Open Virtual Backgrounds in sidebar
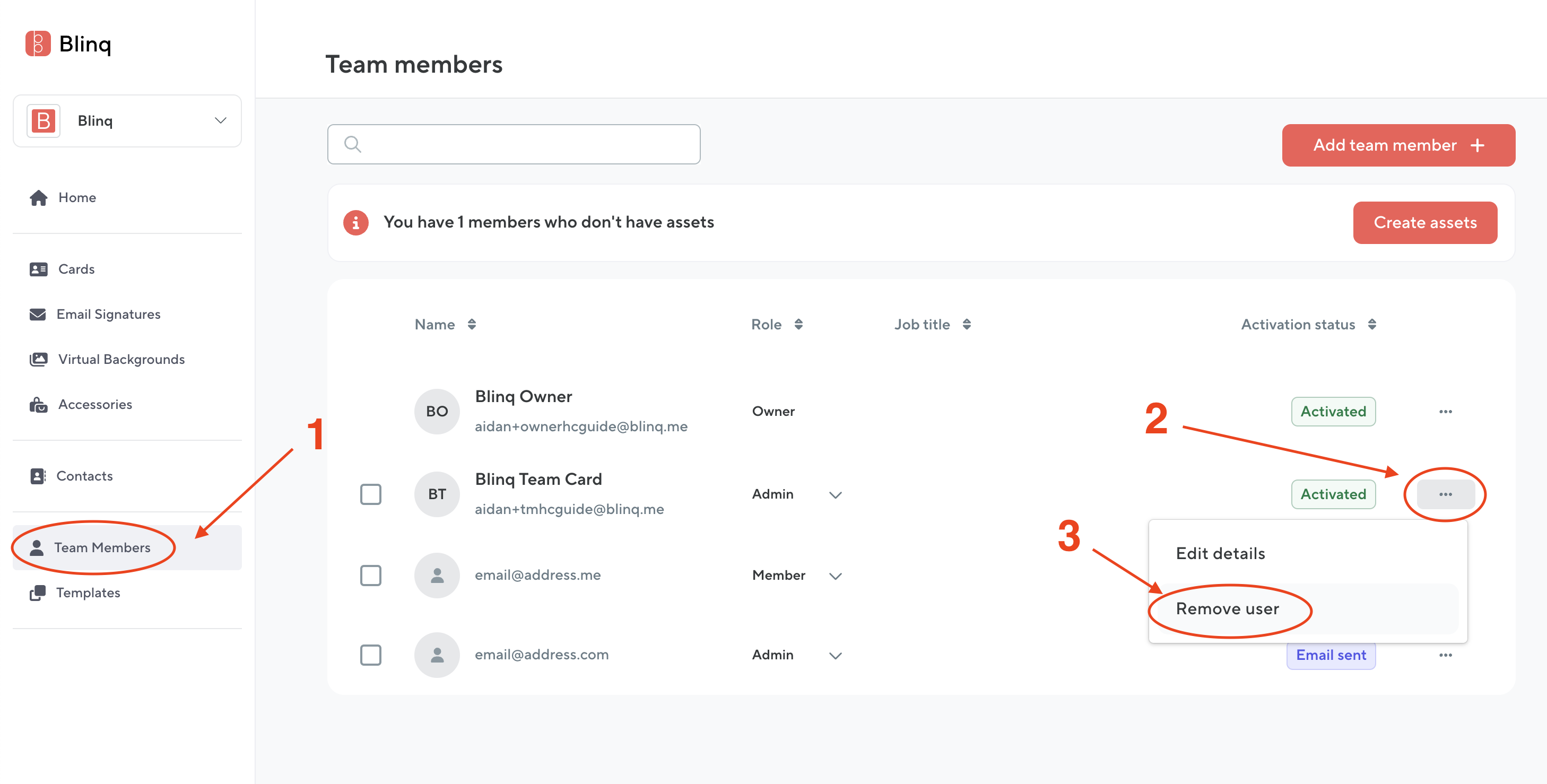The width and height of the screenshot is (1547, 784). (x=127, y=360)
